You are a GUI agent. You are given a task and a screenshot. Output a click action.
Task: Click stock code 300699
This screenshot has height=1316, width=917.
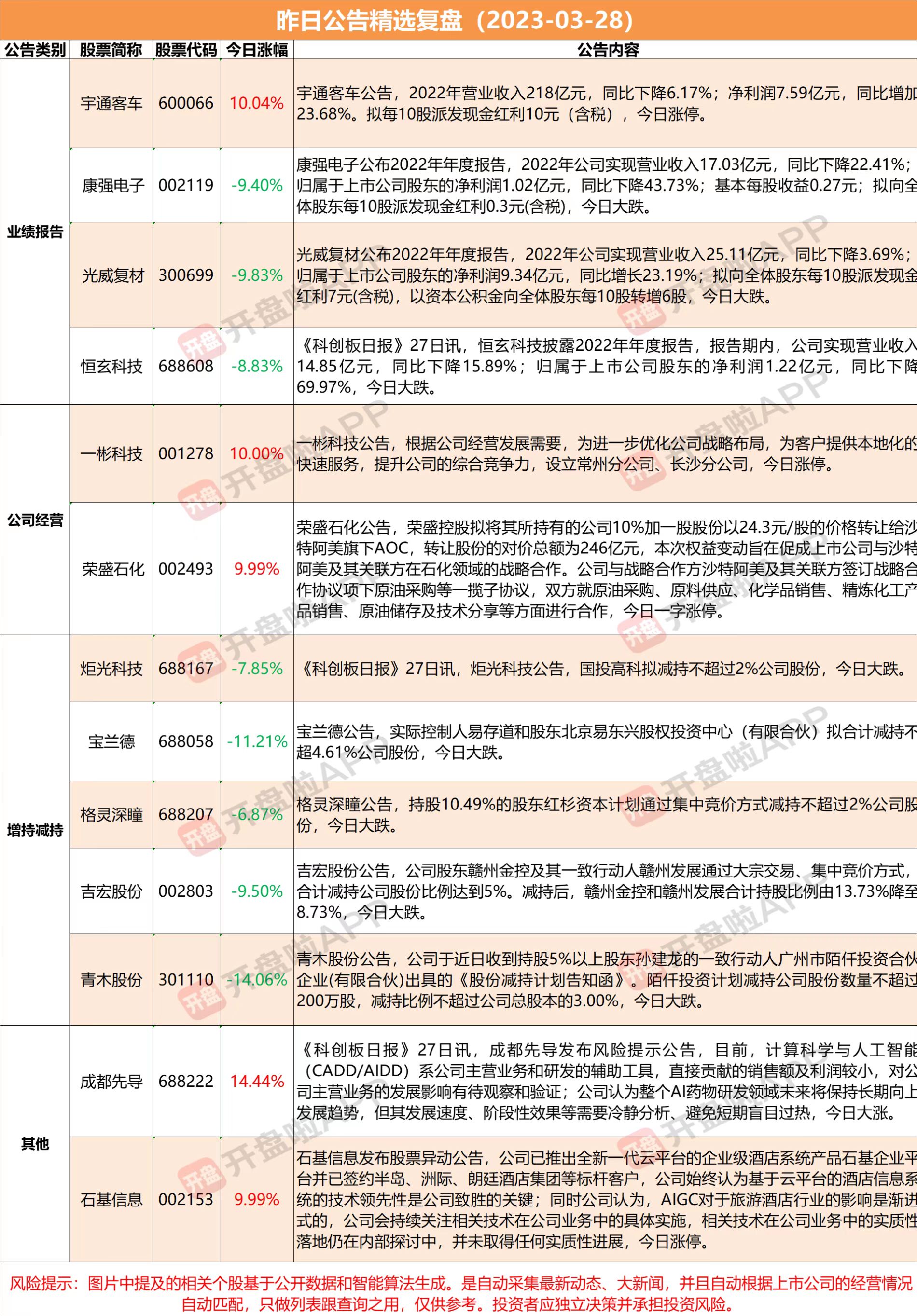coord(186,275)
